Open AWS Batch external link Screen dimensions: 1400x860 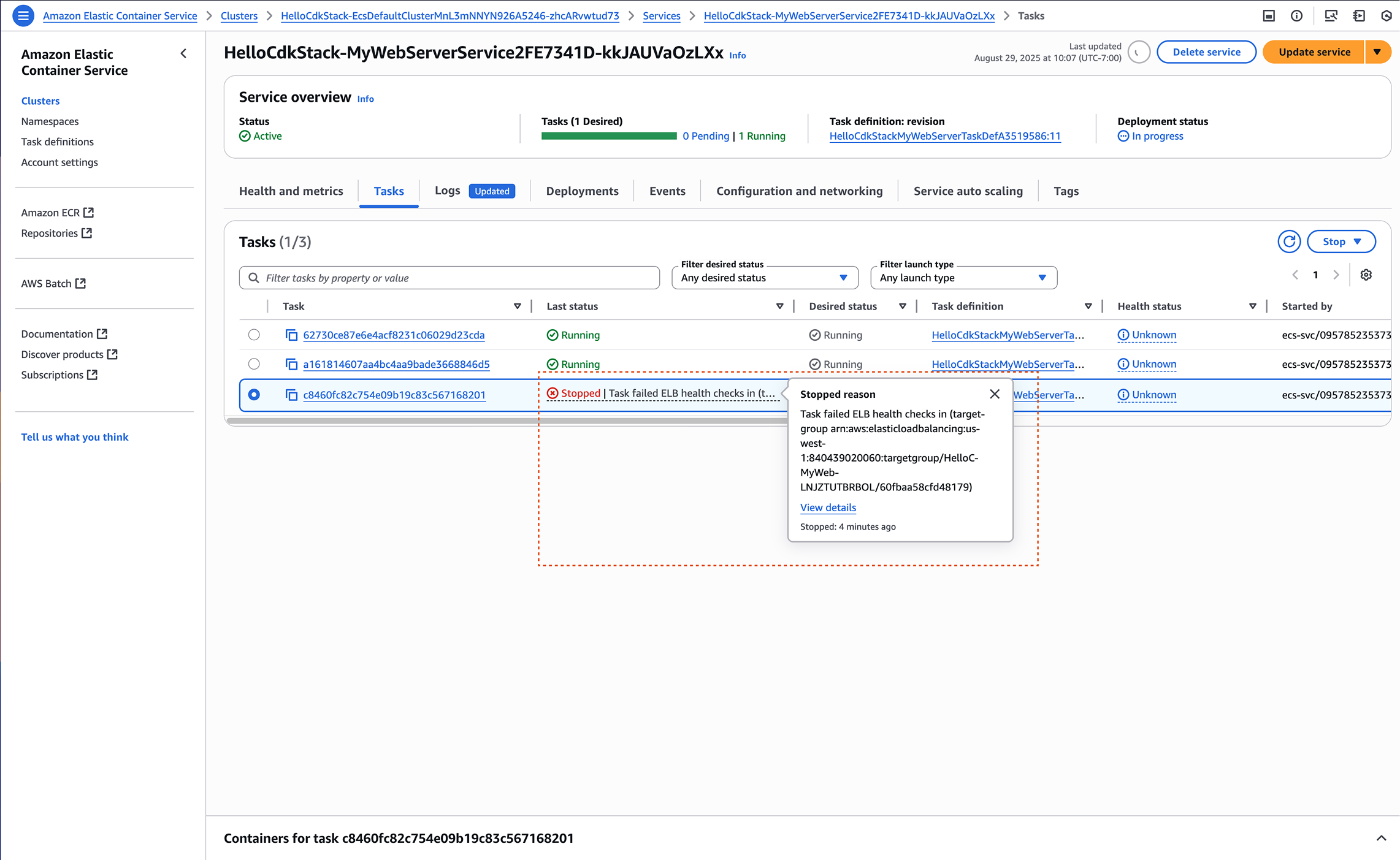pyautogui.click(x=53, y=284)
